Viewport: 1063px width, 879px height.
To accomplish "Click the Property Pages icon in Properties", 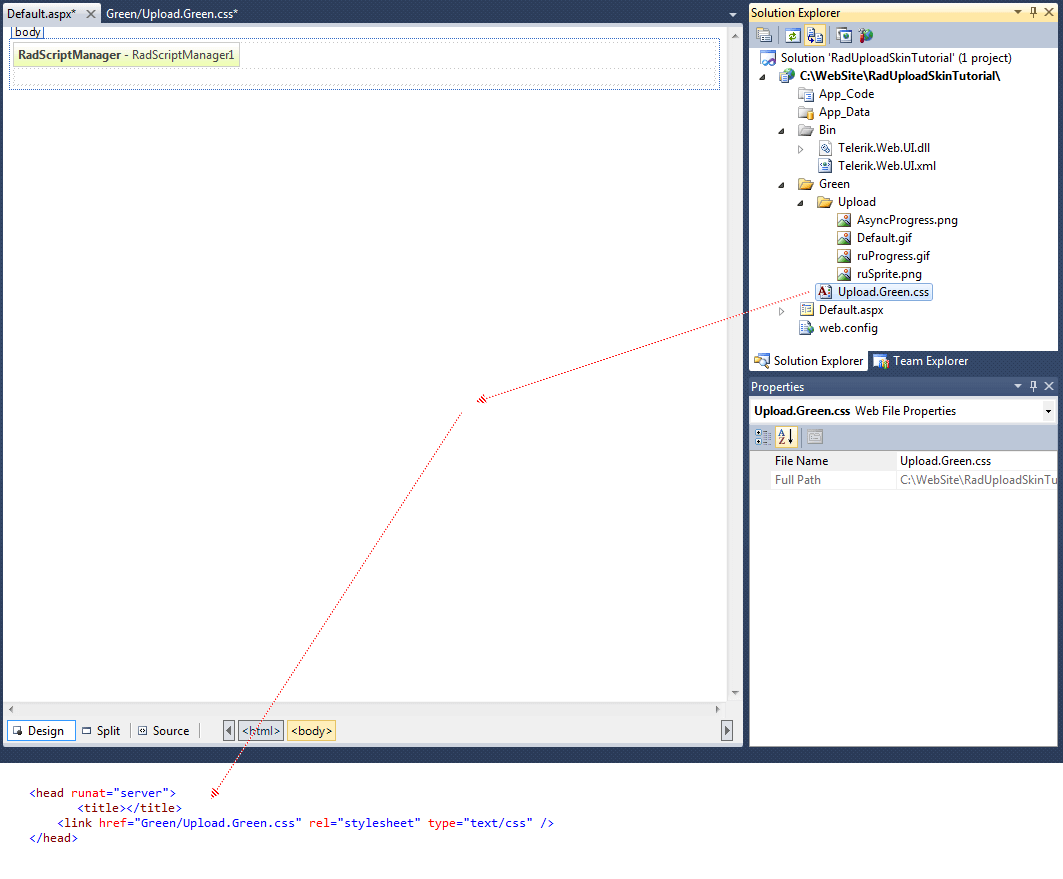I will [815, 437].
